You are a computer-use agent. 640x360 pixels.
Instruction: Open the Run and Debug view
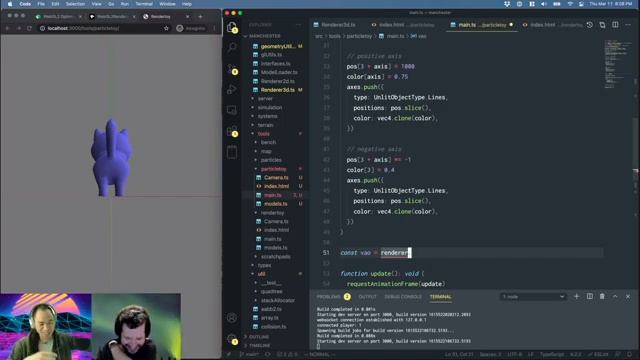[x=232, y=89]
